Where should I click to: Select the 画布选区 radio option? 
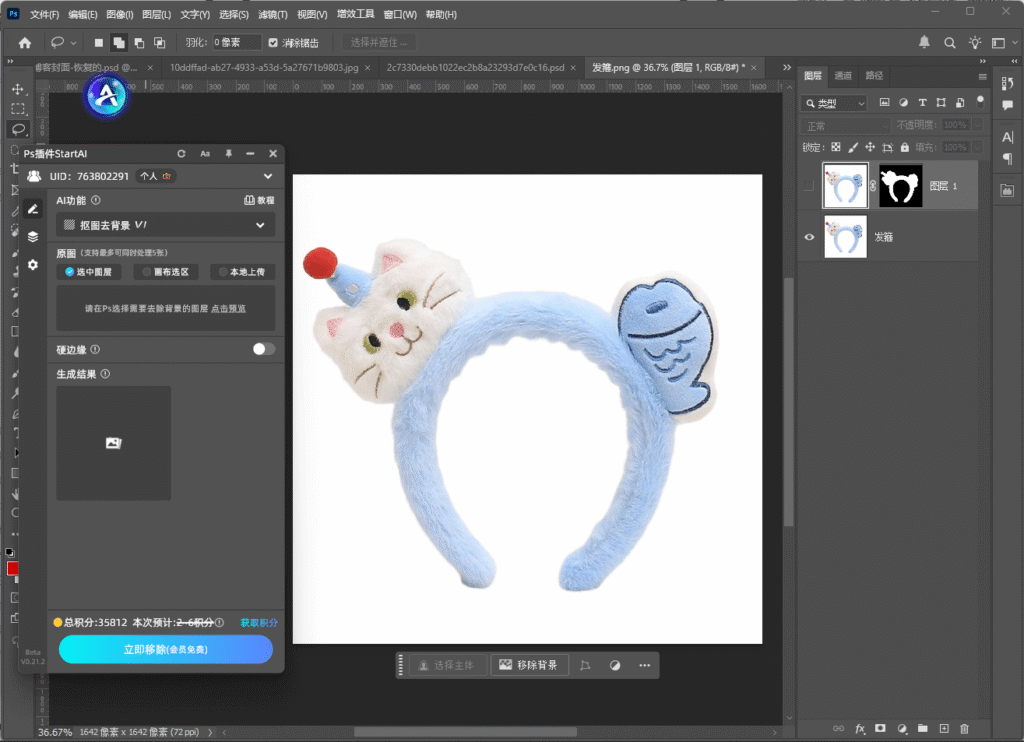166,272
